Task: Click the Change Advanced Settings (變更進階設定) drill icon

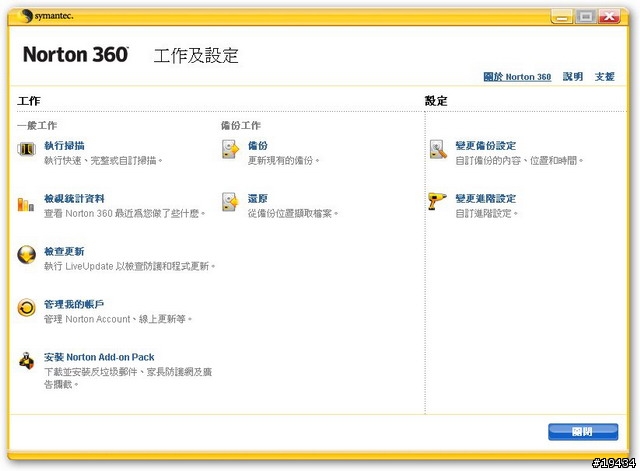Action: point(438,201)
